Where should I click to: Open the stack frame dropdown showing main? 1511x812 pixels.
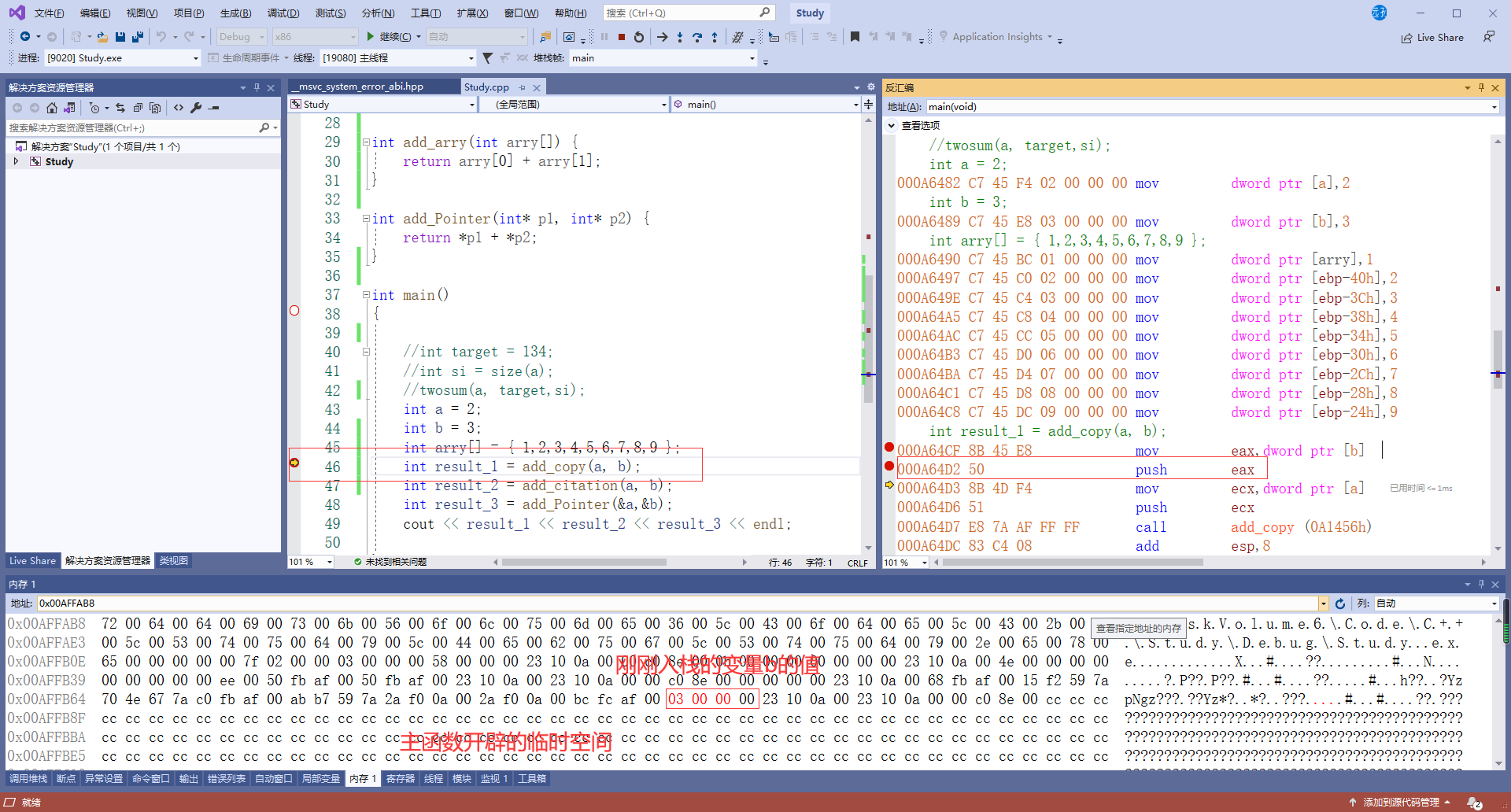coord(663,58)
